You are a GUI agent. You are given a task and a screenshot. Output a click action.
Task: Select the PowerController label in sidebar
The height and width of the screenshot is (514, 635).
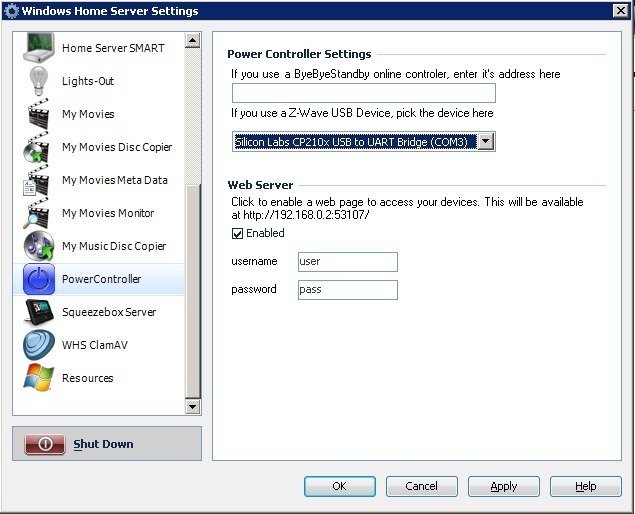tap(101, 279)
